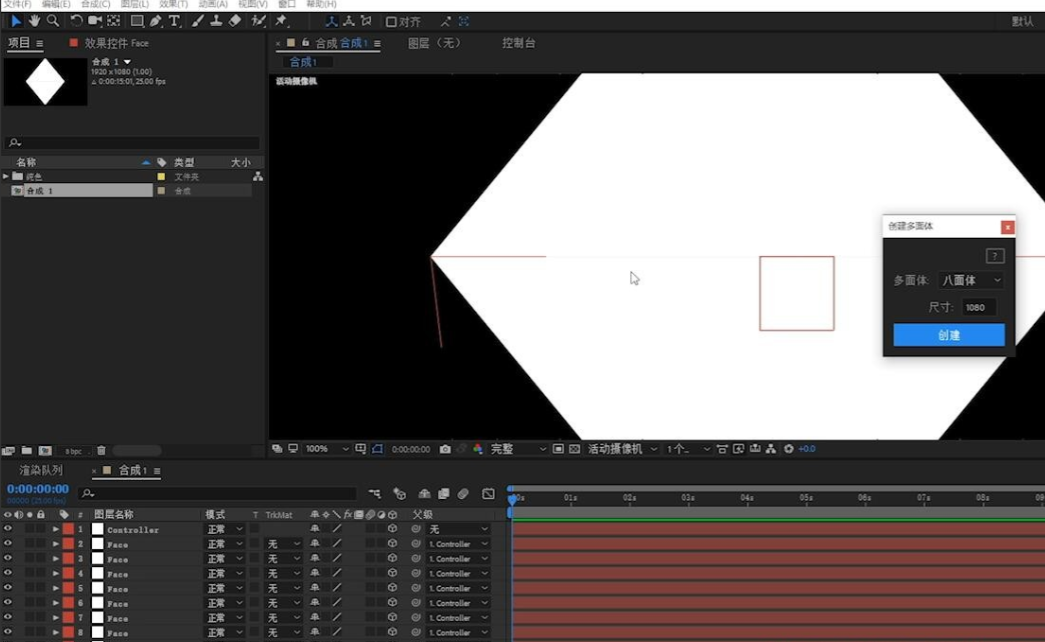Expand the Controller layer properties
This screenshot has height=642, width=1045.
coord(56,529)
